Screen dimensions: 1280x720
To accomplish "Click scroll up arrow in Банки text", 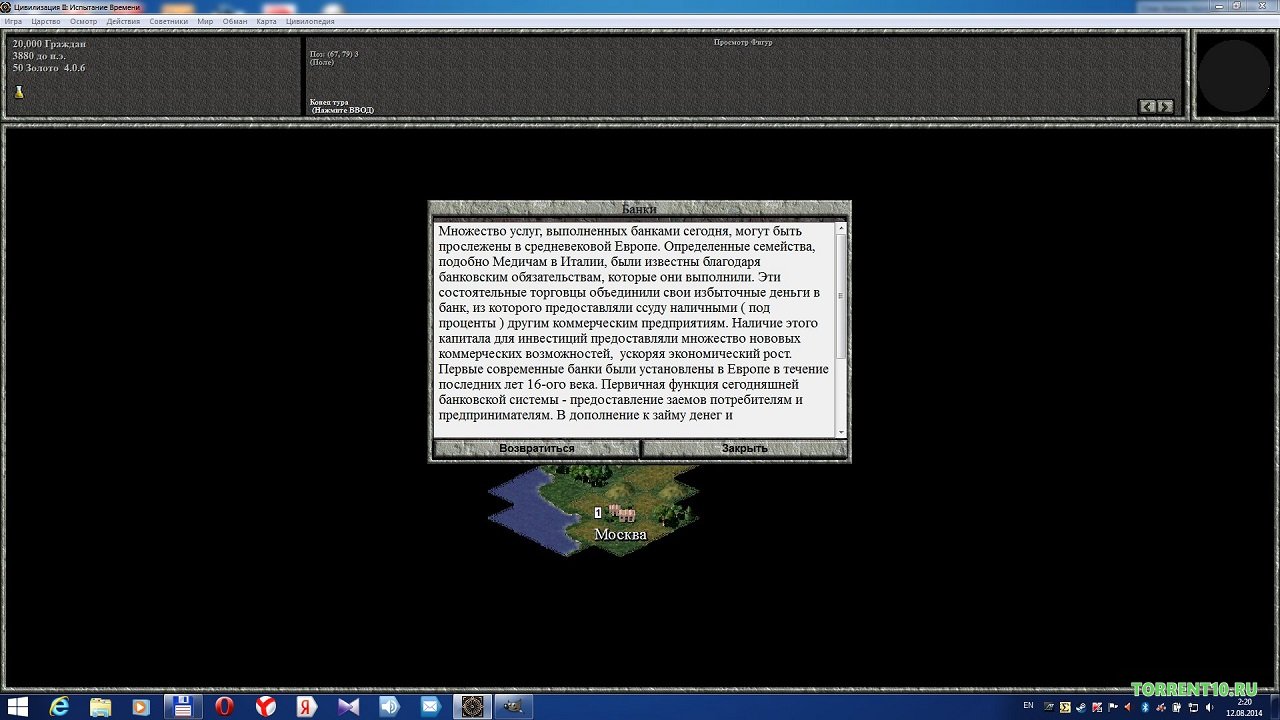I will 841,229.
